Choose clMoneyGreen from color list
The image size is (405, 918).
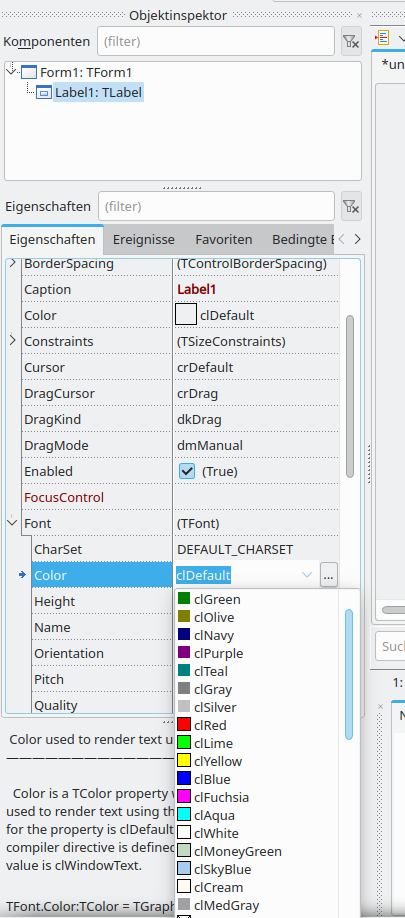[x=256, y=851]
